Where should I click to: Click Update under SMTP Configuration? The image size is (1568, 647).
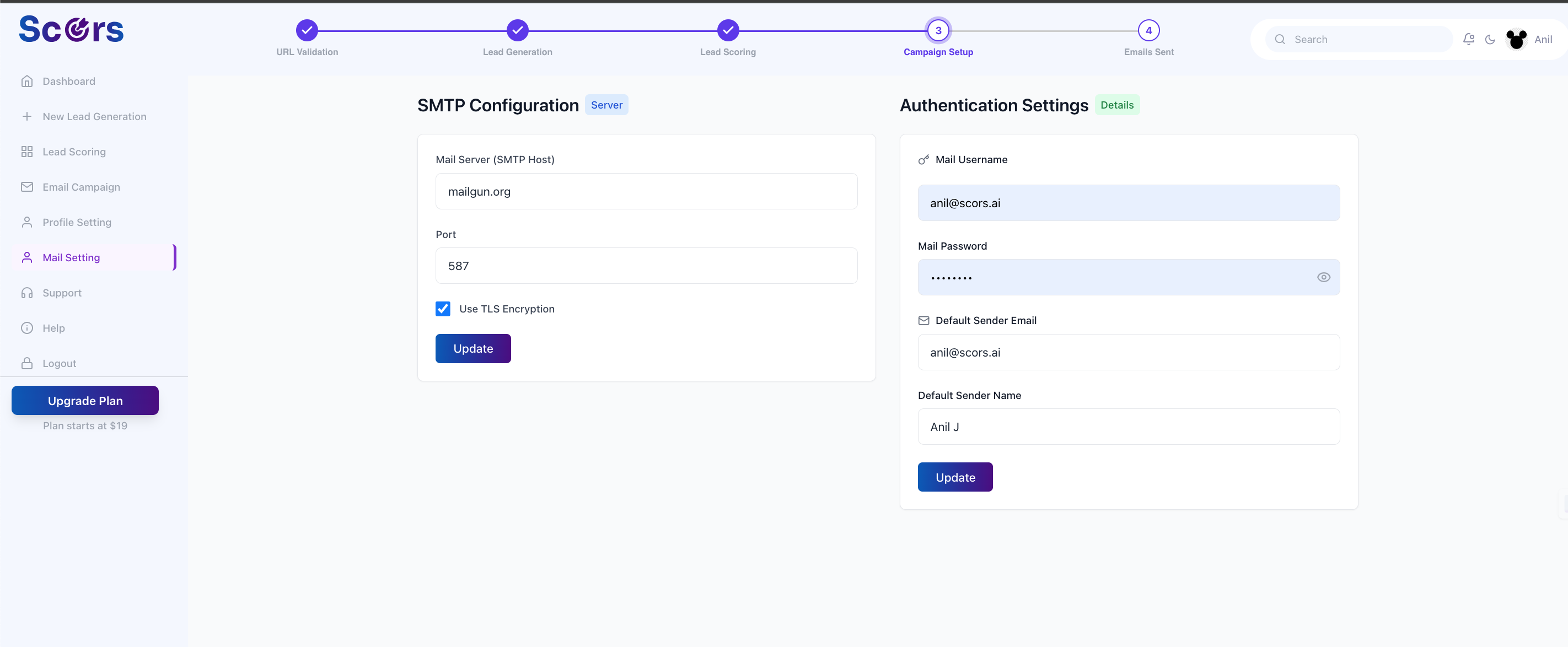[x=473, y=349]
